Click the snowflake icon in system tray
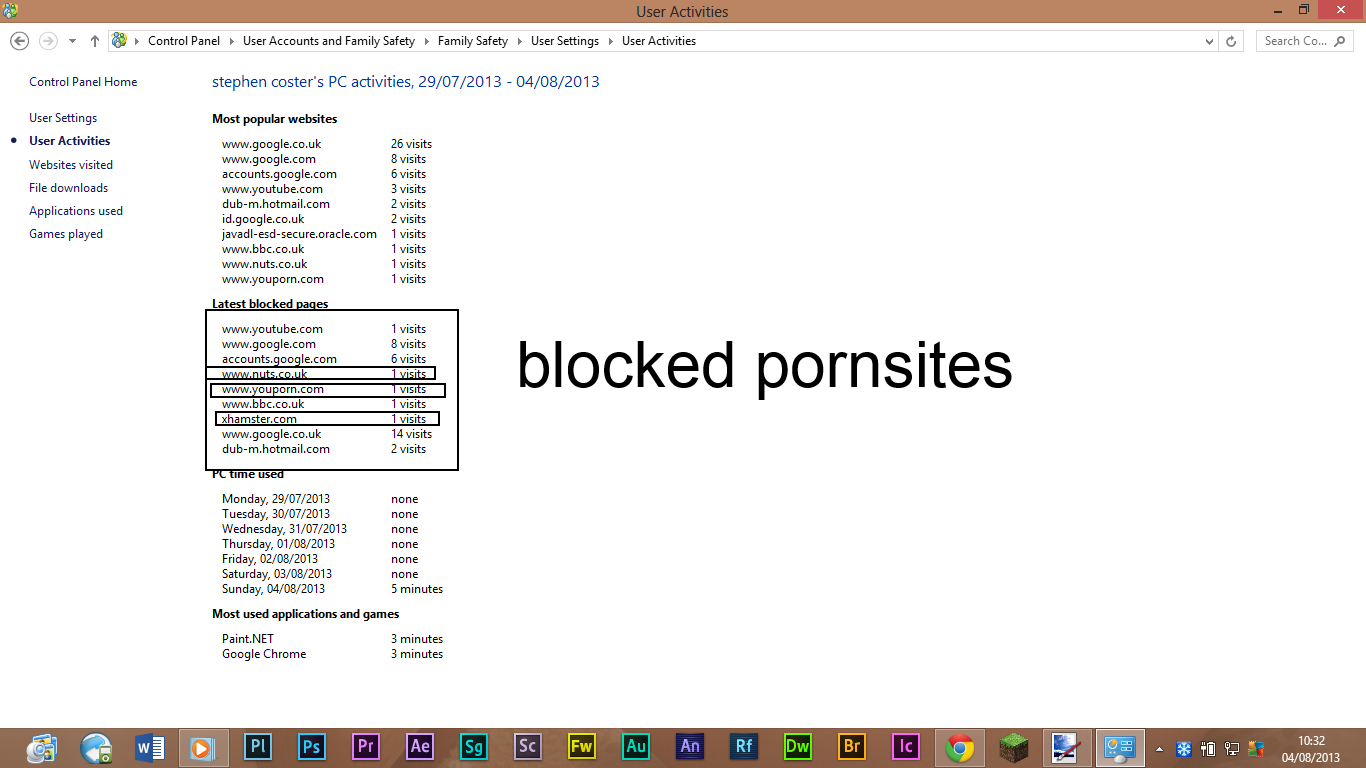The image size is (1366, 768). click(x=1183, y=748)
